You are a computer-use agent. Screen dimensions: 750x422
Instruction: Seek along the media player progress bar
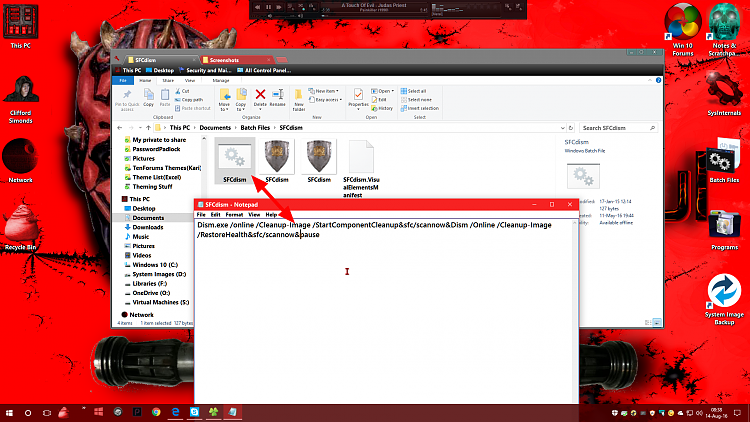pyautogui.click(x=373, y=16)
